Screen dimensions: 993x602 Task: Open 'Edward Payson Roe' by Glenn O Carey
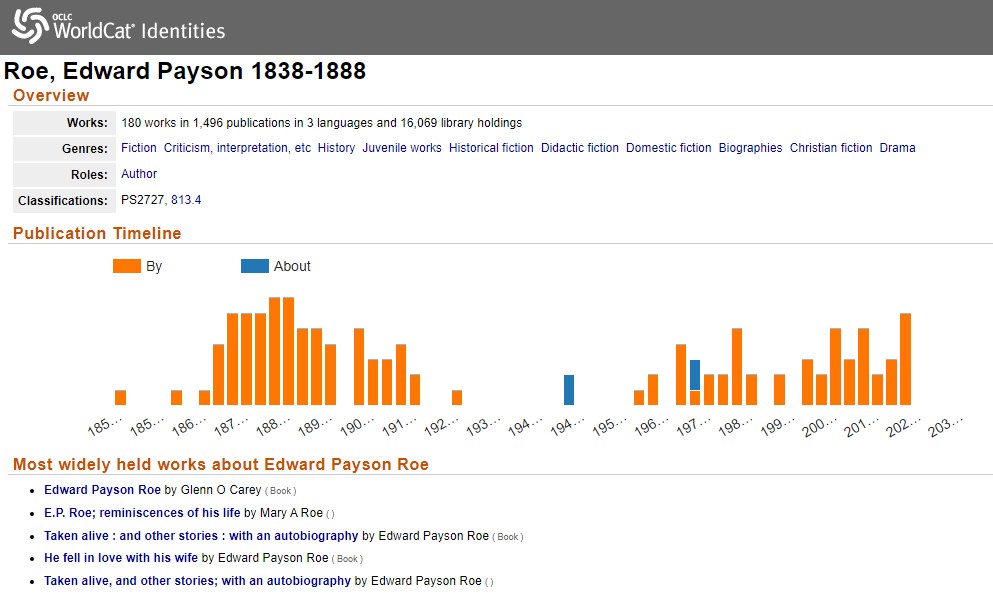[x=102, y=490]
